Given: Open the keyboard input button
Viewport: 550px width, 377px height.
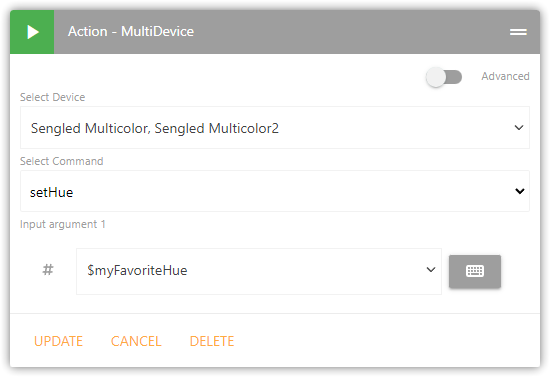Looking at the screenshot, I should 475,271.
